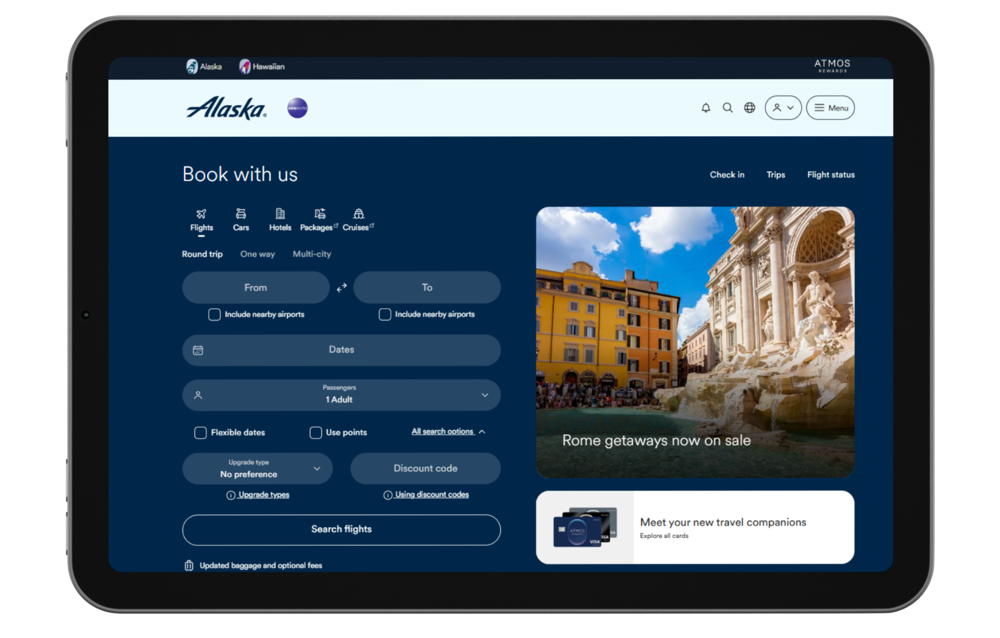Switch to the Multi-city tab
The height and width of the screenshot is (638, 1000).
pyautogui.click(x=311, y=254)
